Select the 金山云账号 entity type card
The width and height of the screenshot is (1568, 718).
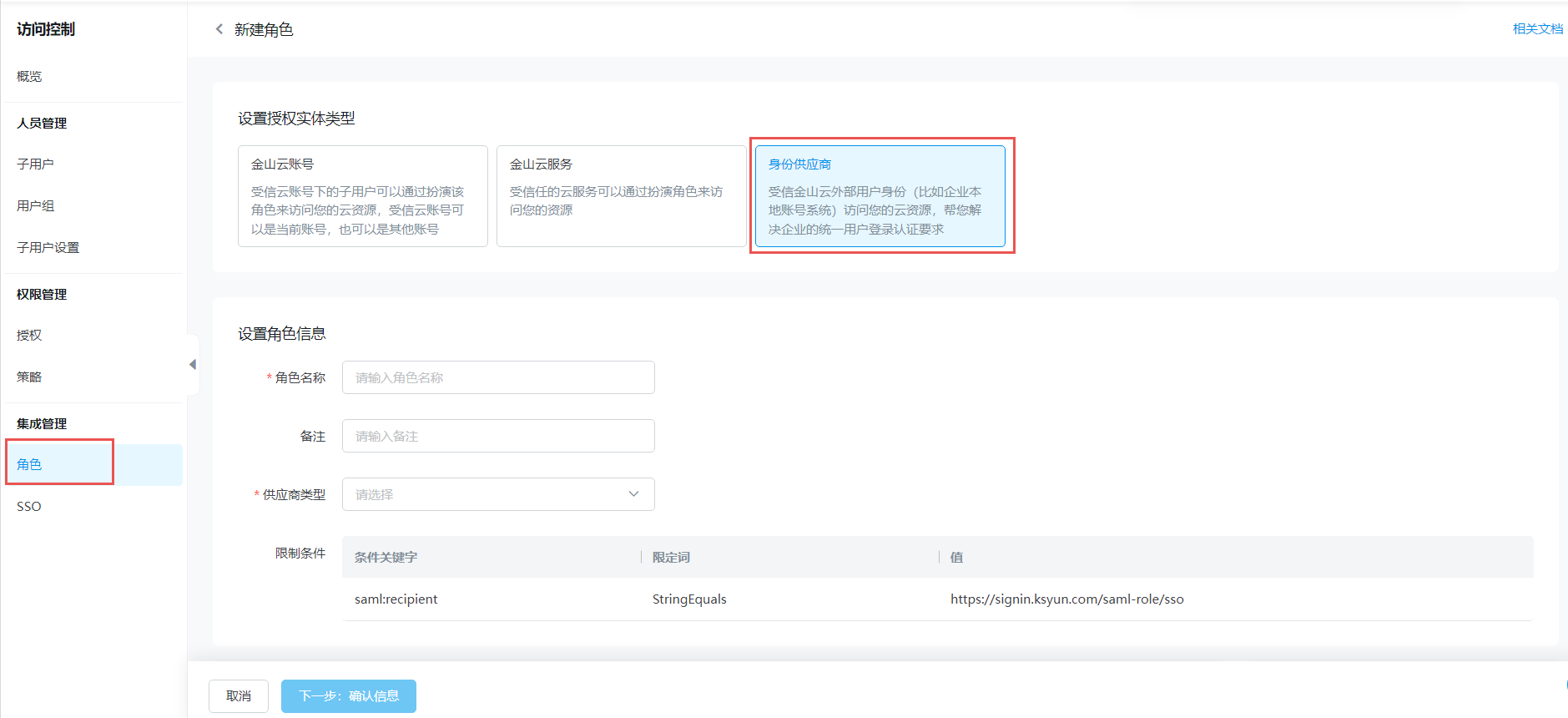(x=362, y=196)
